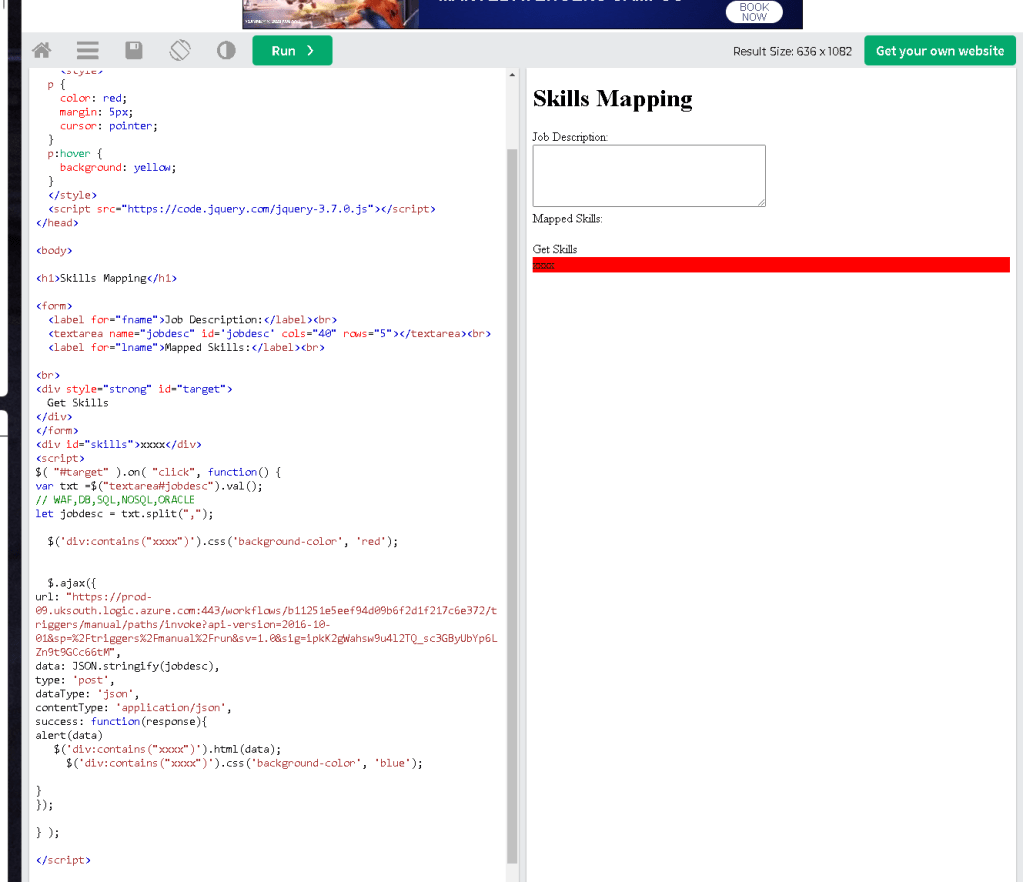Click the editor scrollbar up arrow
Image resolution: width=1023 pixels, height=882 pixels.
(512, 75)
